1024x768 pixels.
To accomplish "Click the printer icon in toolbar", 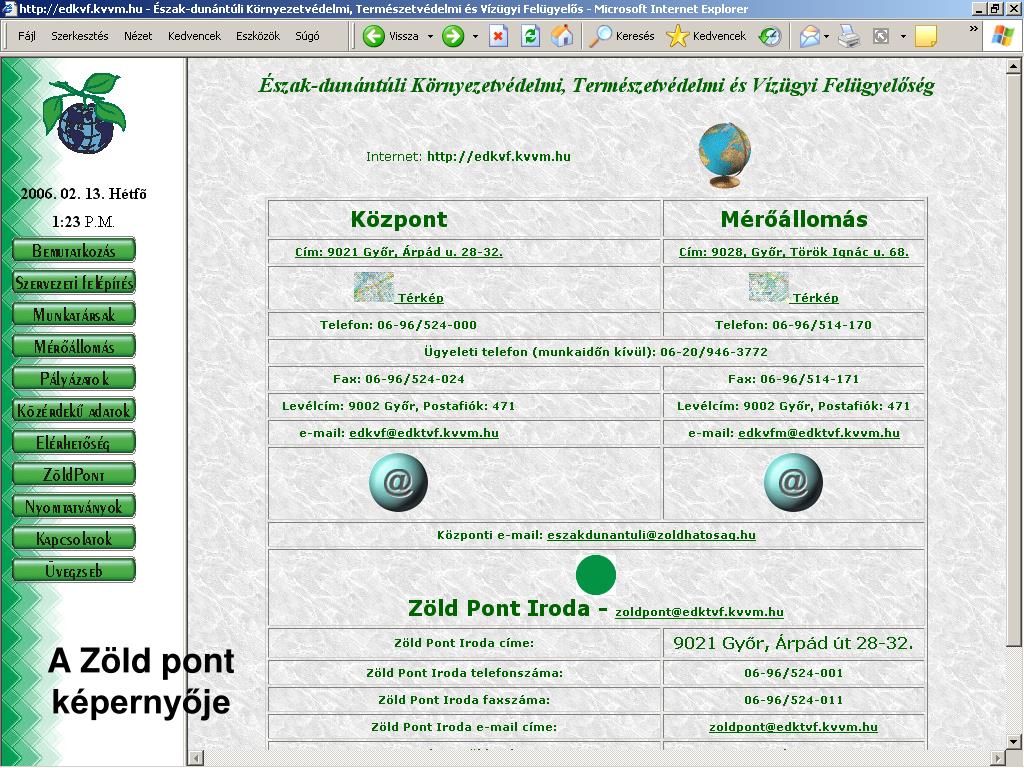I will tap(849, 36).
